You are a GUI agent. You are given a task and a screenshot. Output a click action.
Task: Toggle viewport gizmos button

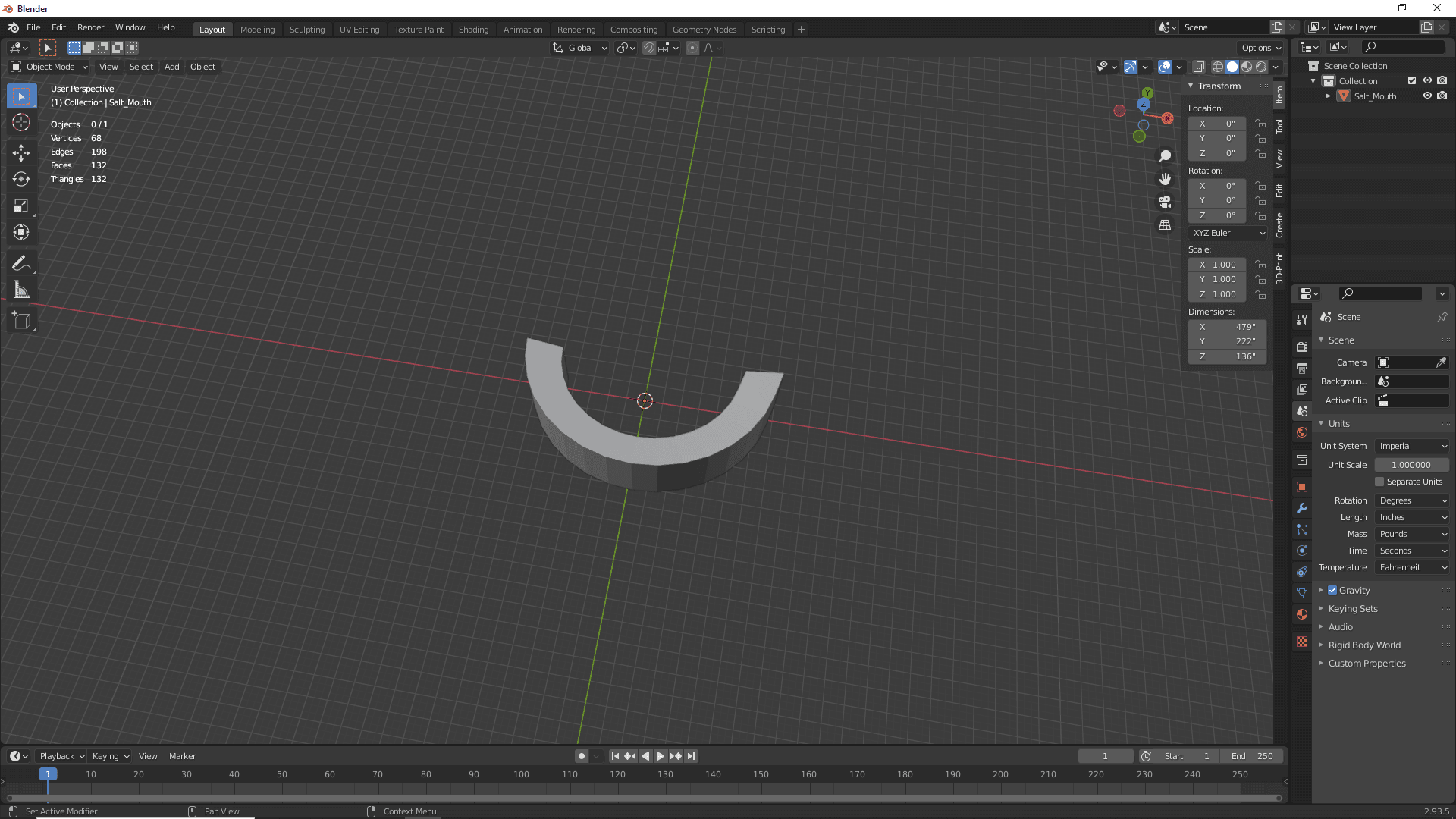coord(1130,67)
